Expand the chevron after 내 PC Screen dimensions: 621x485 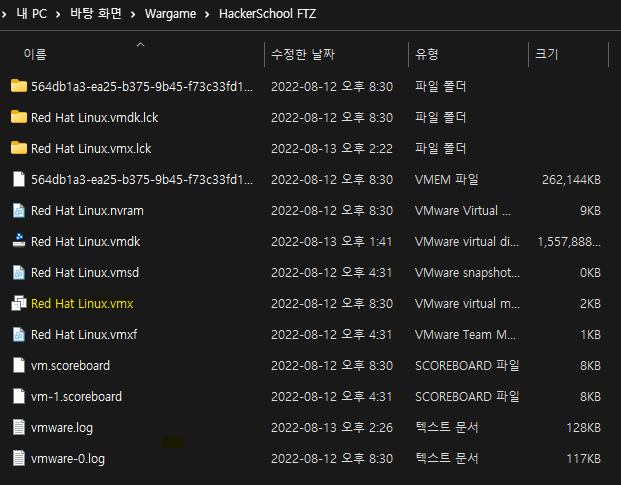[x=58, y=15]
